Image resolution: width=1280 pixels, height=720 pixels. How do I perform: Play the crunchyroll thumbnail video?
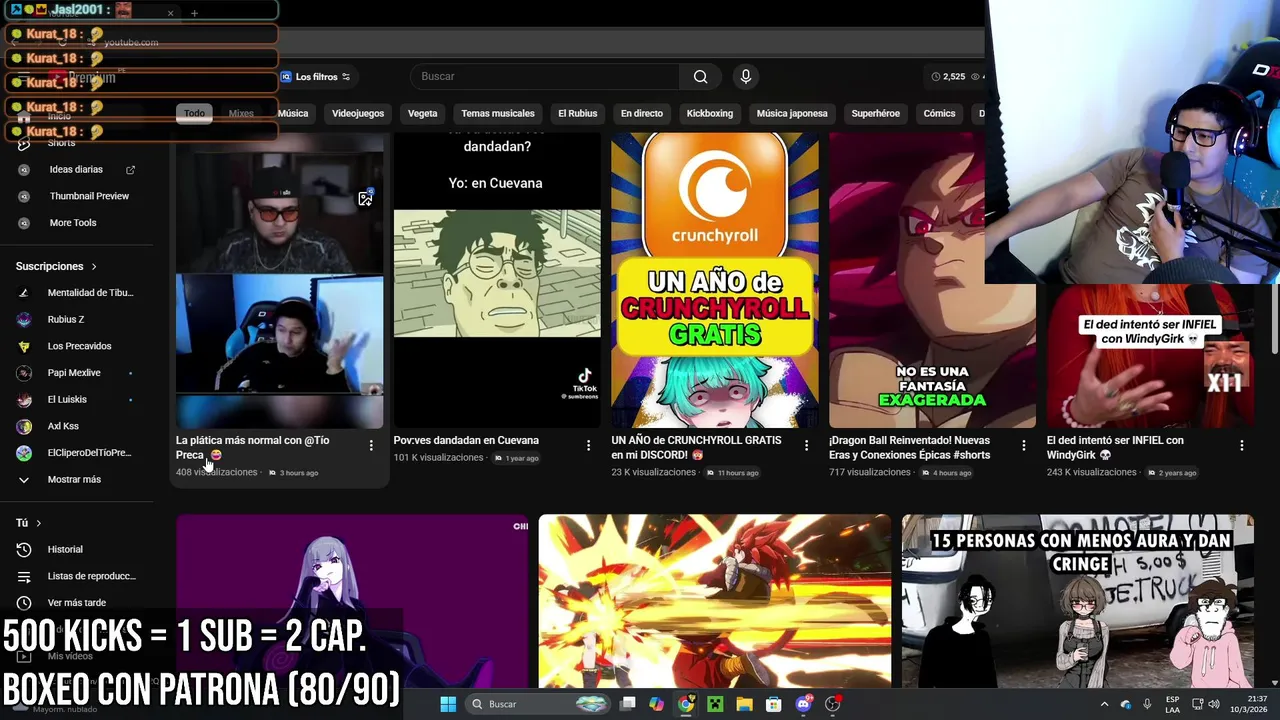coord(715,280)
